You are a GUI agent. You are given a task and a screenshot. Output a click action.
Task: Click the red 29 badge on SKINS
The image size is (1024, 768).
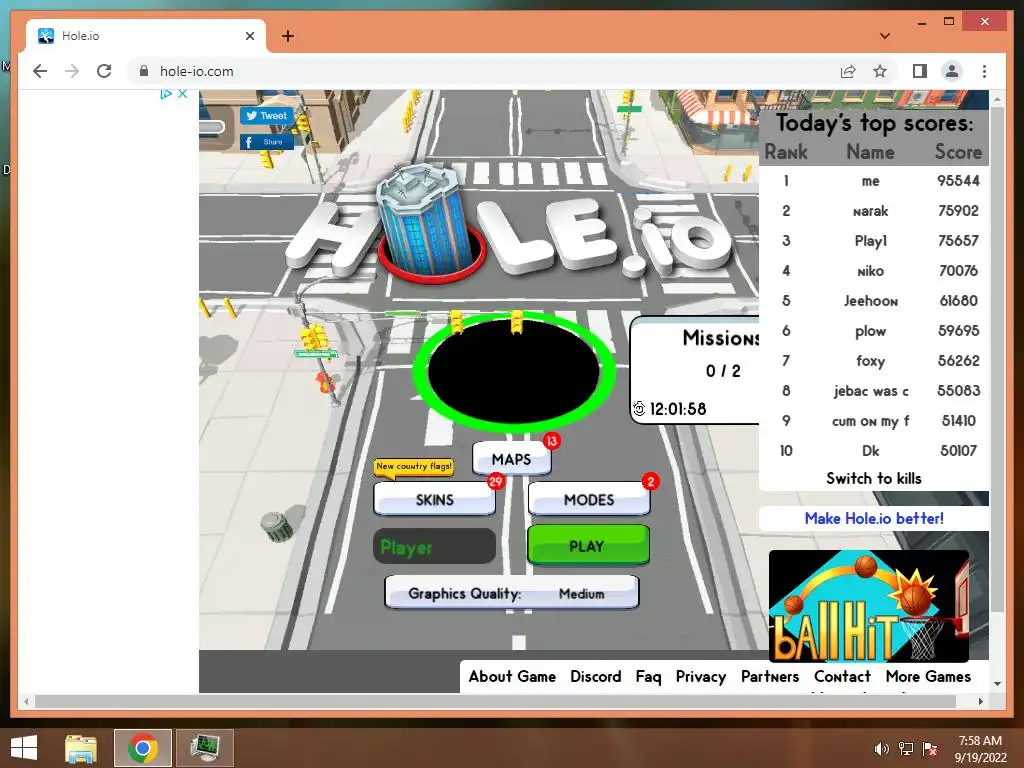click(x=496, y=482)
